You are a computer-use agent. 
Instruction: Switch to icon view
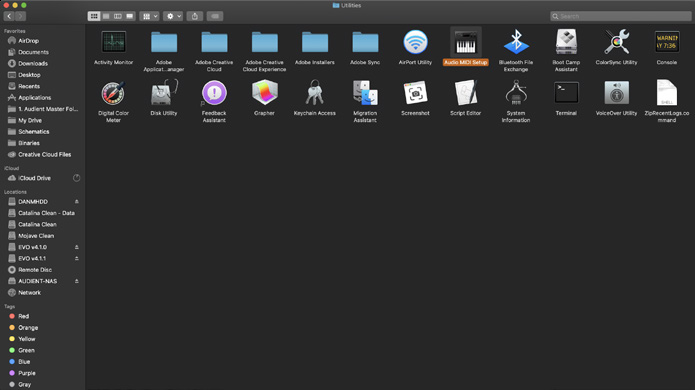[x=94, y=16]
